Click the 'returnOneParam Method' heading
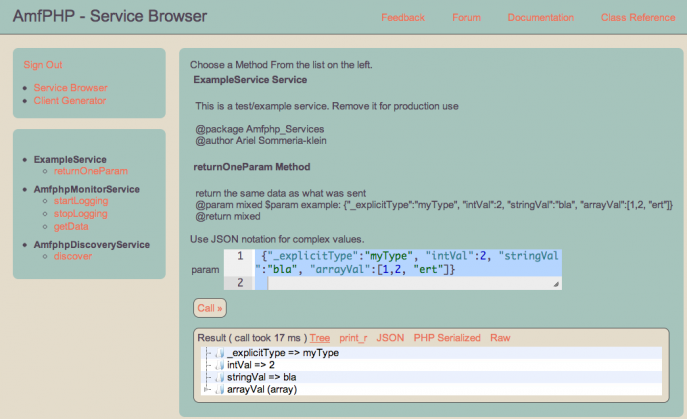The height and width of the screenshot is (419, 687). 252,167
